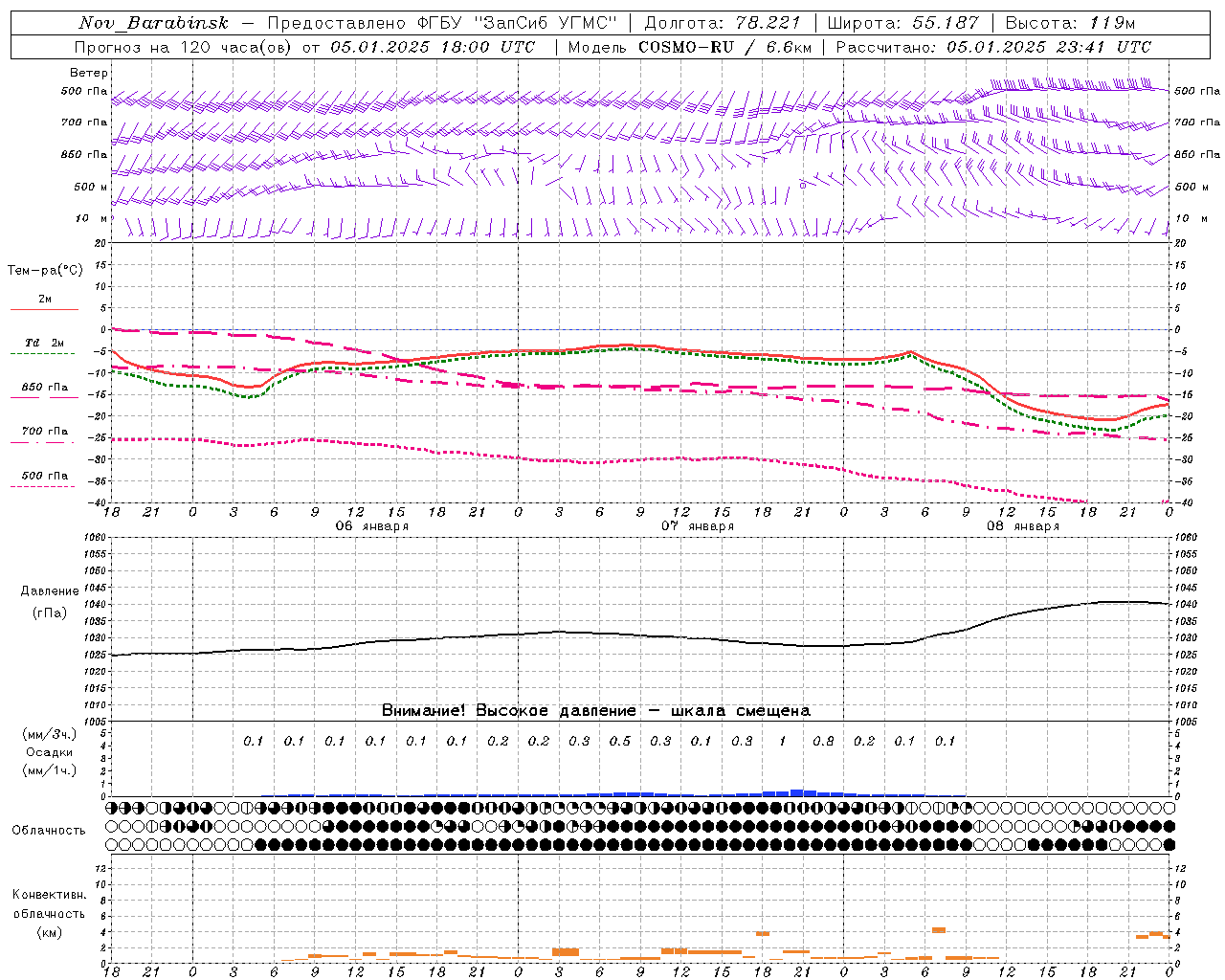
Task: Select the Осадки precipitation label
Action: (50, 752)
